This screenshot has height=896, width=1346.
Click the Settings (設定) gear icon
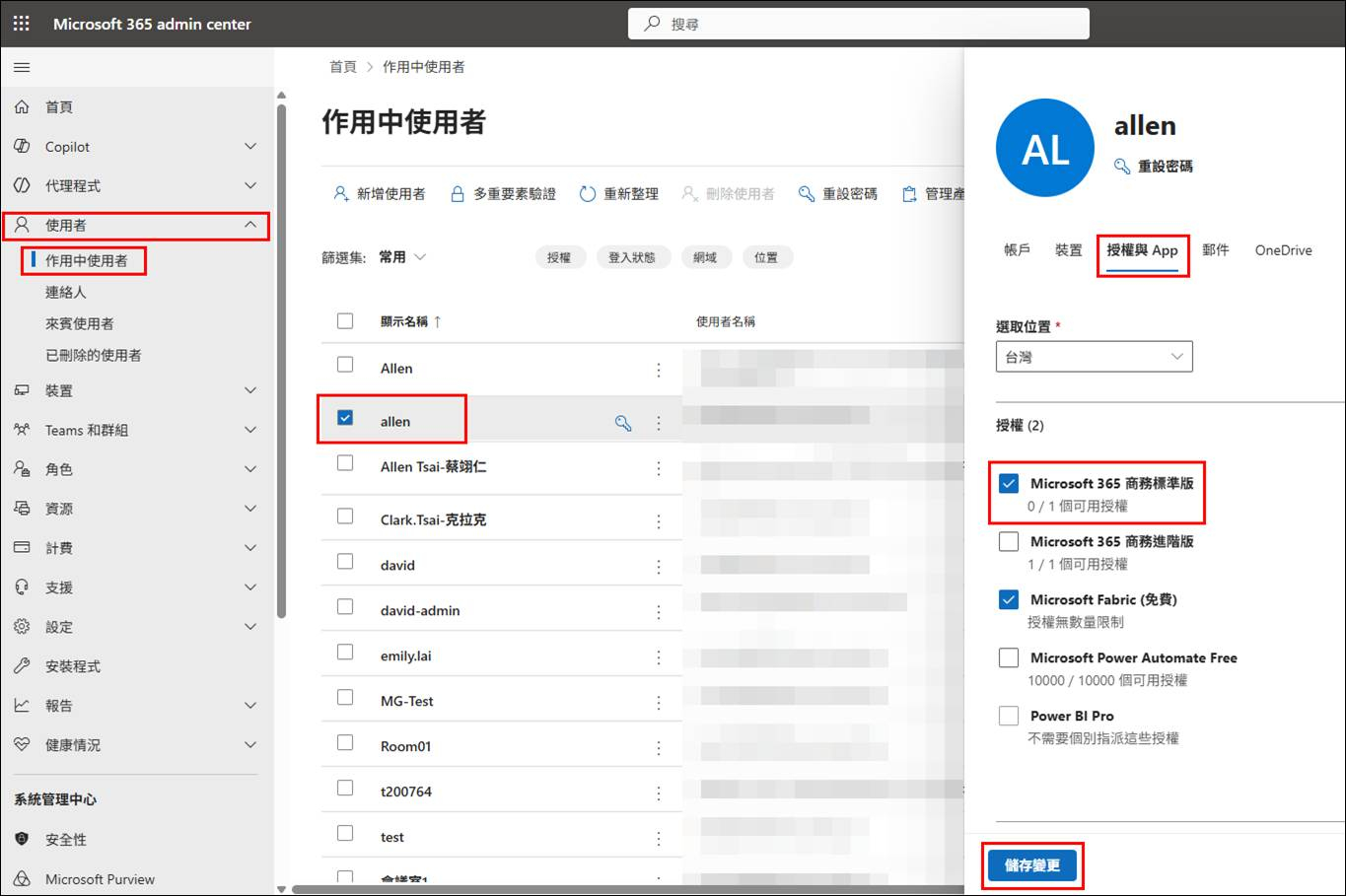[22, 626]
